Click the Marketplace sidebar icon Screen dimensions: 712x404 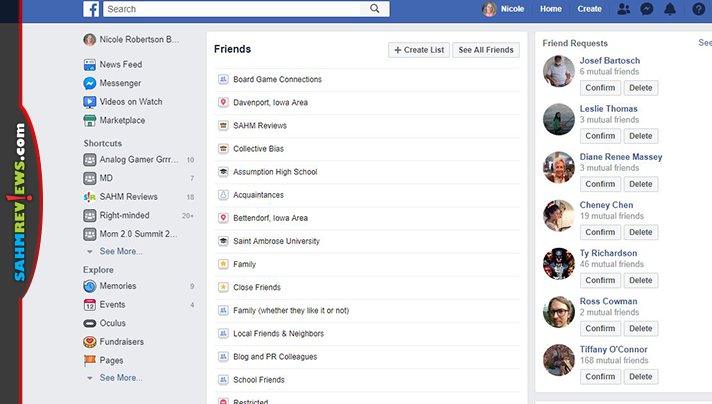[89, 120]
